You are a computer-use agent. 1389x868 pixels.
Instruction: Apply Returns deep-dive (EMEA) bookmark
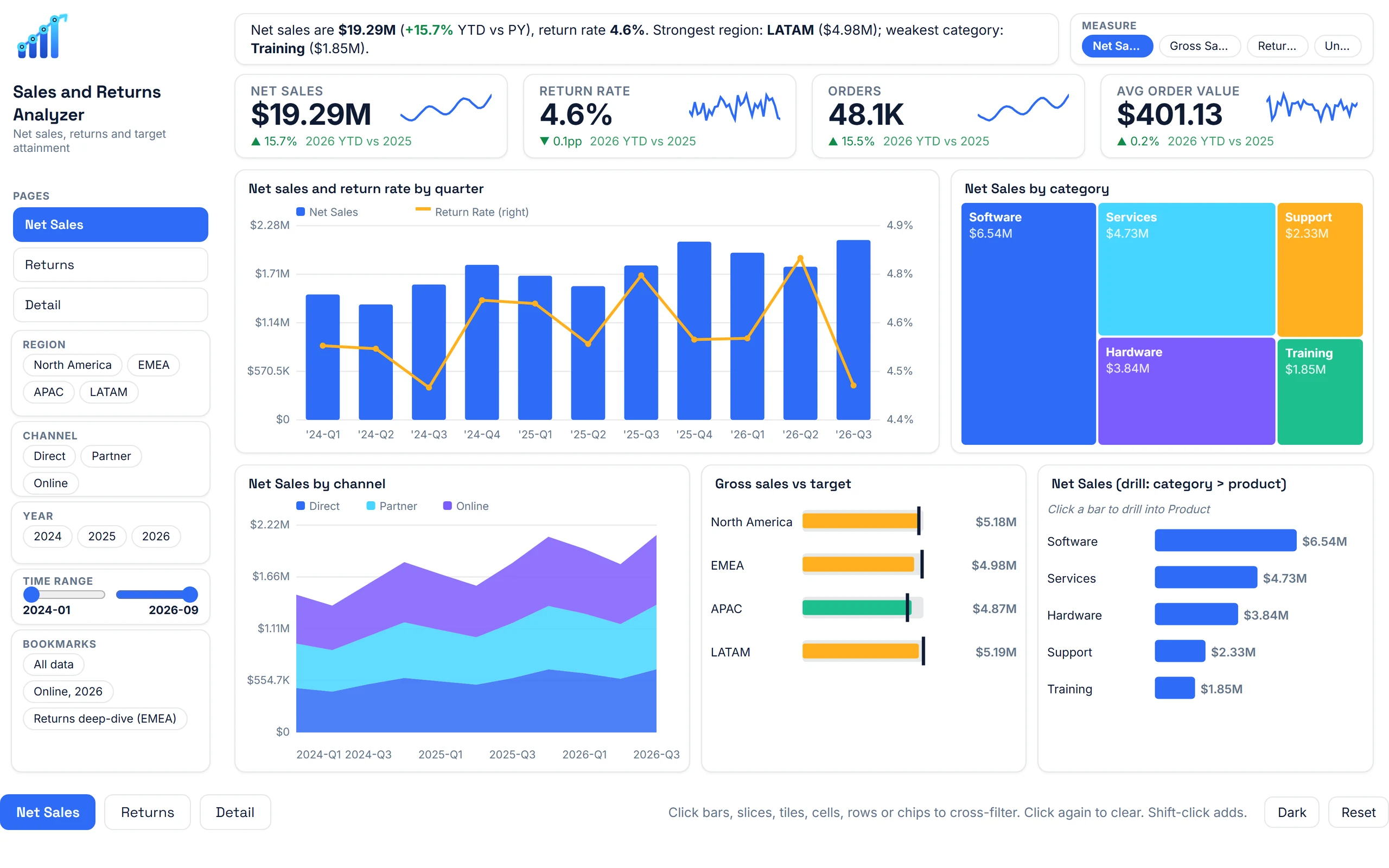[105, 718]
